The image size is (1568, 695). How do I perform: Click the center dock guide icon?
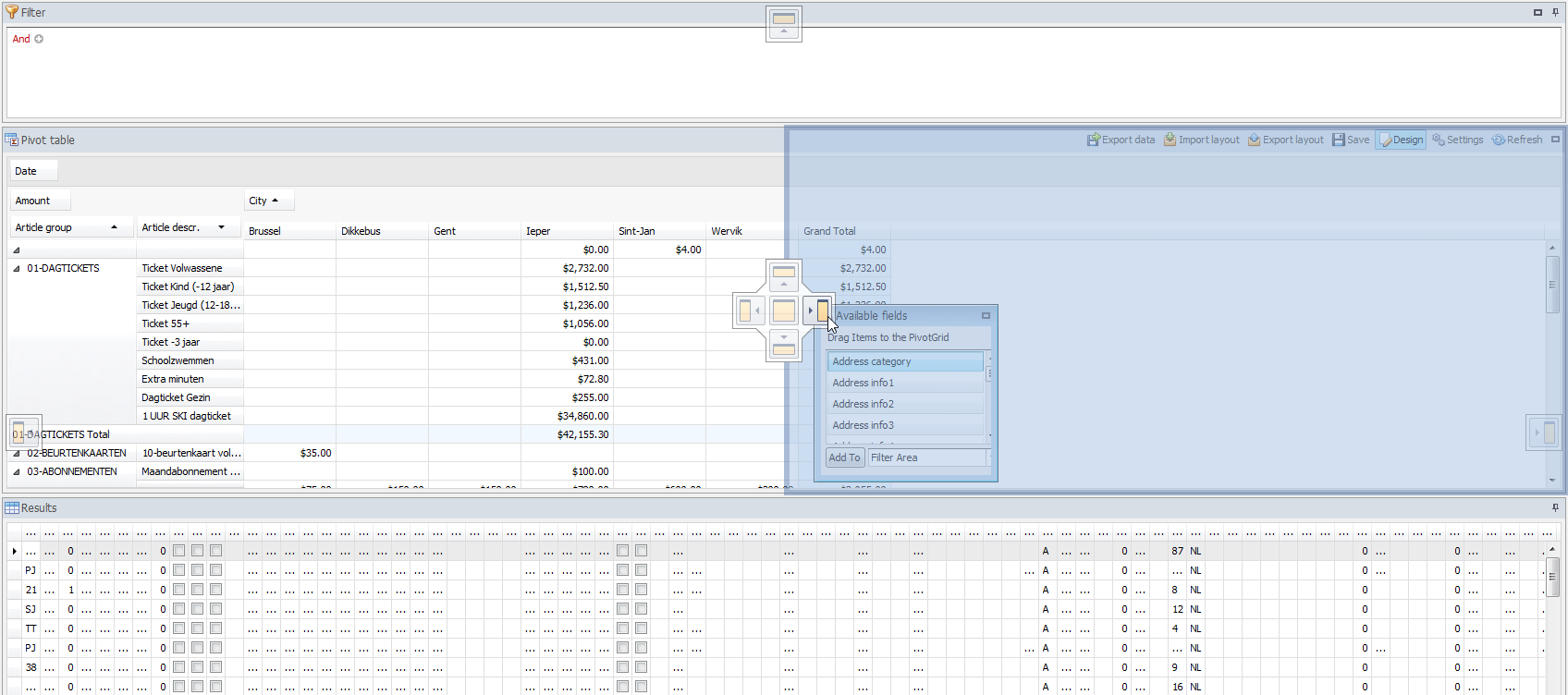click(784, 311)
